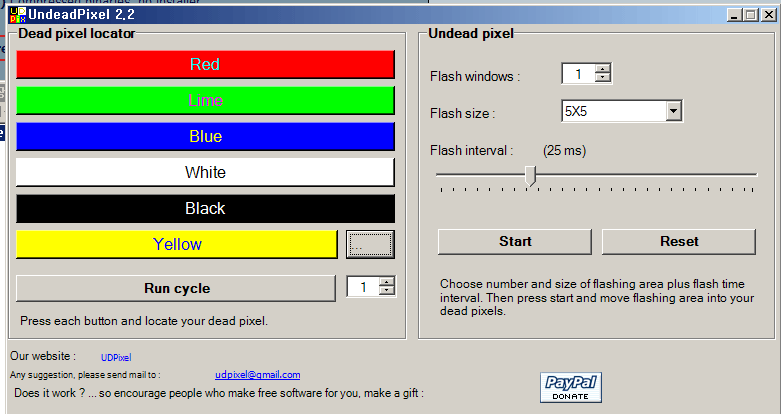This screenshot has height=414, width=781.
Task: Show the Black test screen
Action: pos(205,208)
